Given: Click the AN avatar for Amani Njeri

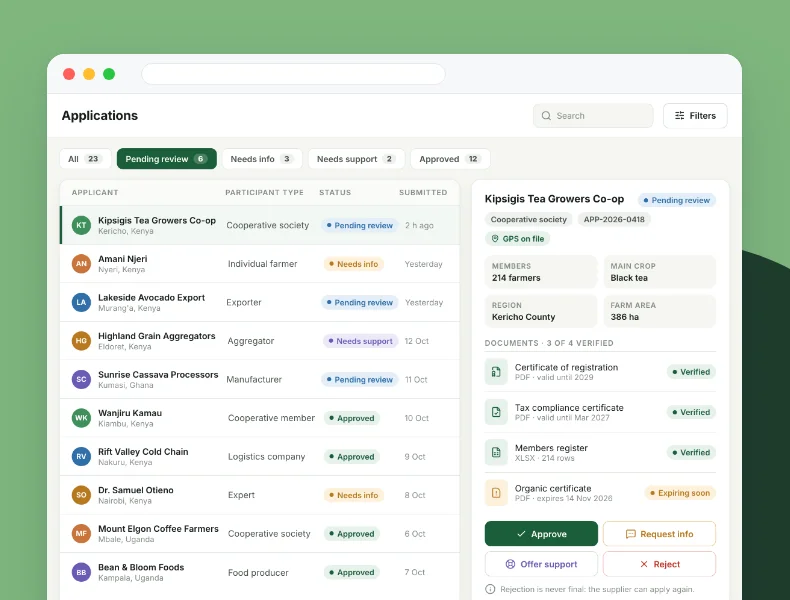Looking at the screenshot, I should click(81, 263).
